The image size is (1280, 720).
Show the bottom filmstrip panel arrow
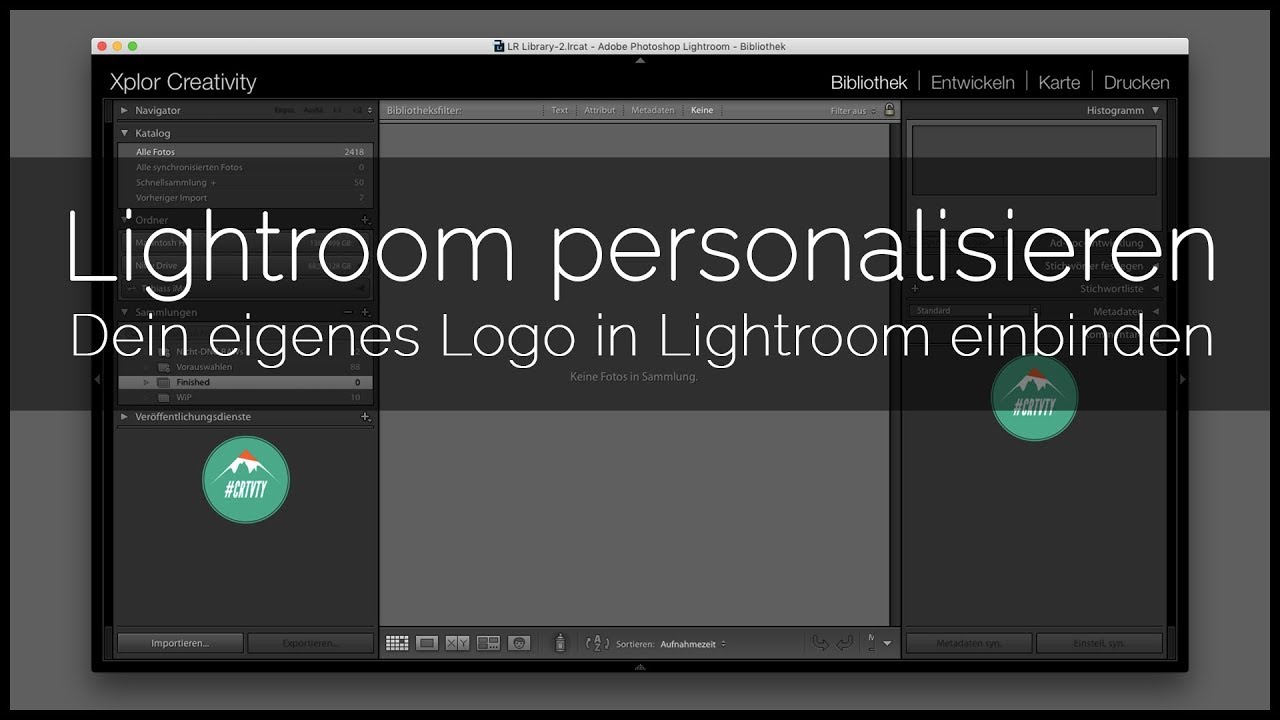coord(640,667)
